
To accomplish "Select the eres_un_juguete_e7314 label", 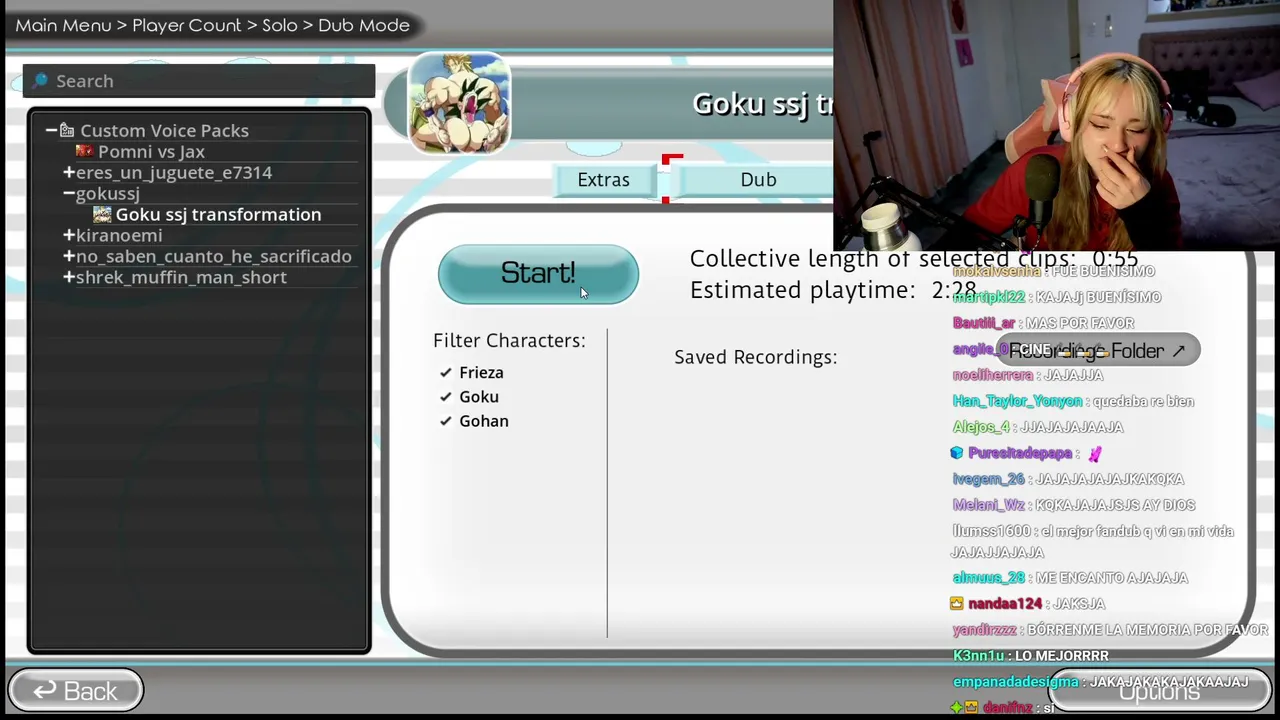I will pyautogui.click(x=174, y=172).
